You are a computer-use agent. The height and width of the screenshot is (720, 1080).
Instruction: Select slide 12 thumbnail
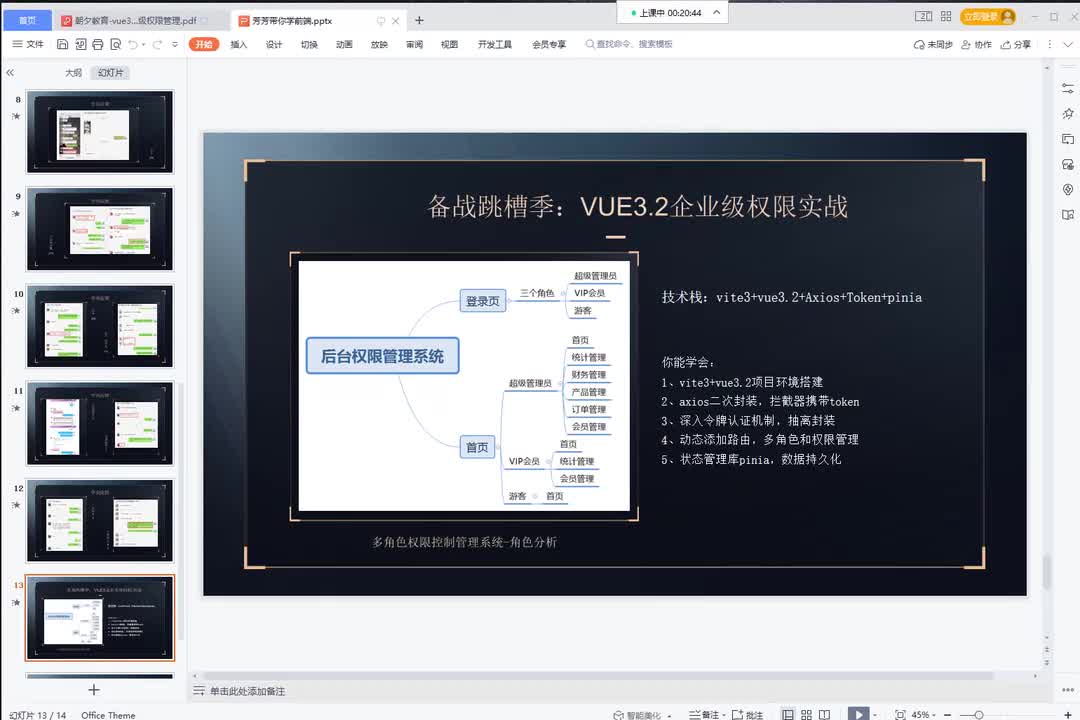(100, 521)
